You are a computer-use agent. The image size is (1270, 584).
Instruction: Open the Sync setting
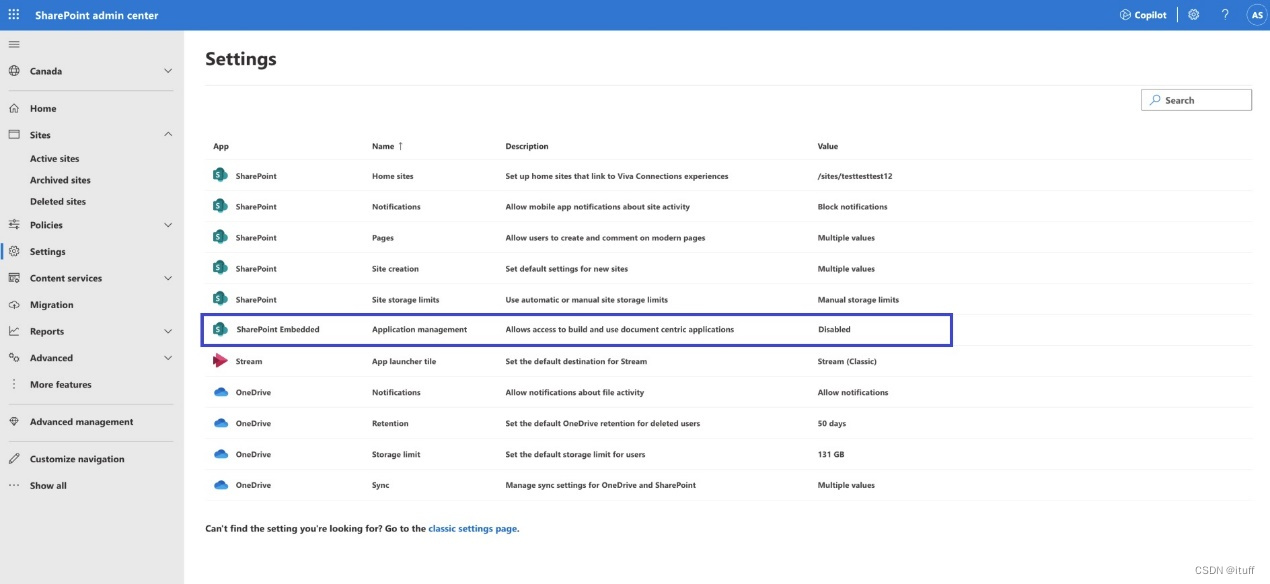tap(380, 485)
